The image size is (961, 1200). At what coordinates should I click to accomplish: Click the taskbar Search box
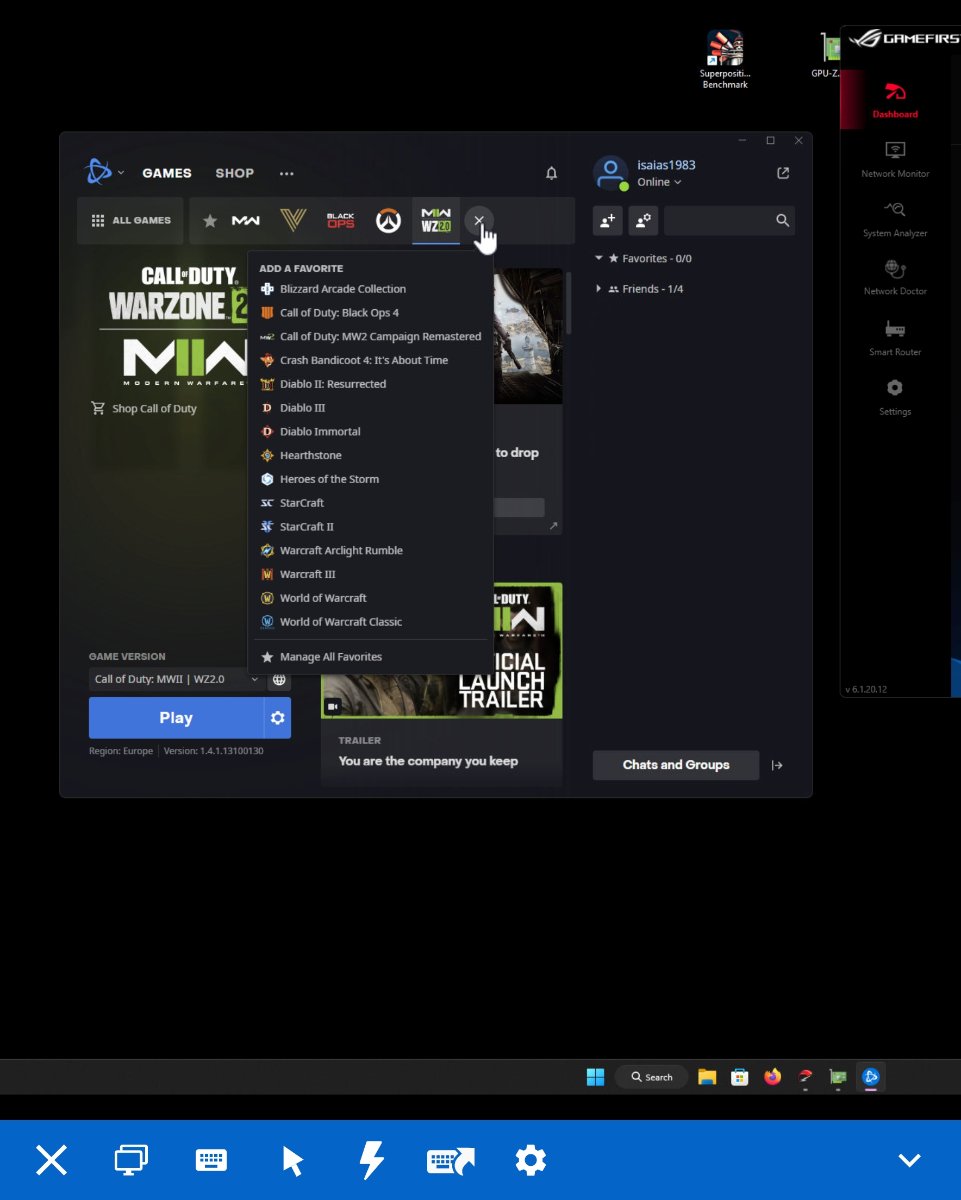tap(651, 1077)
